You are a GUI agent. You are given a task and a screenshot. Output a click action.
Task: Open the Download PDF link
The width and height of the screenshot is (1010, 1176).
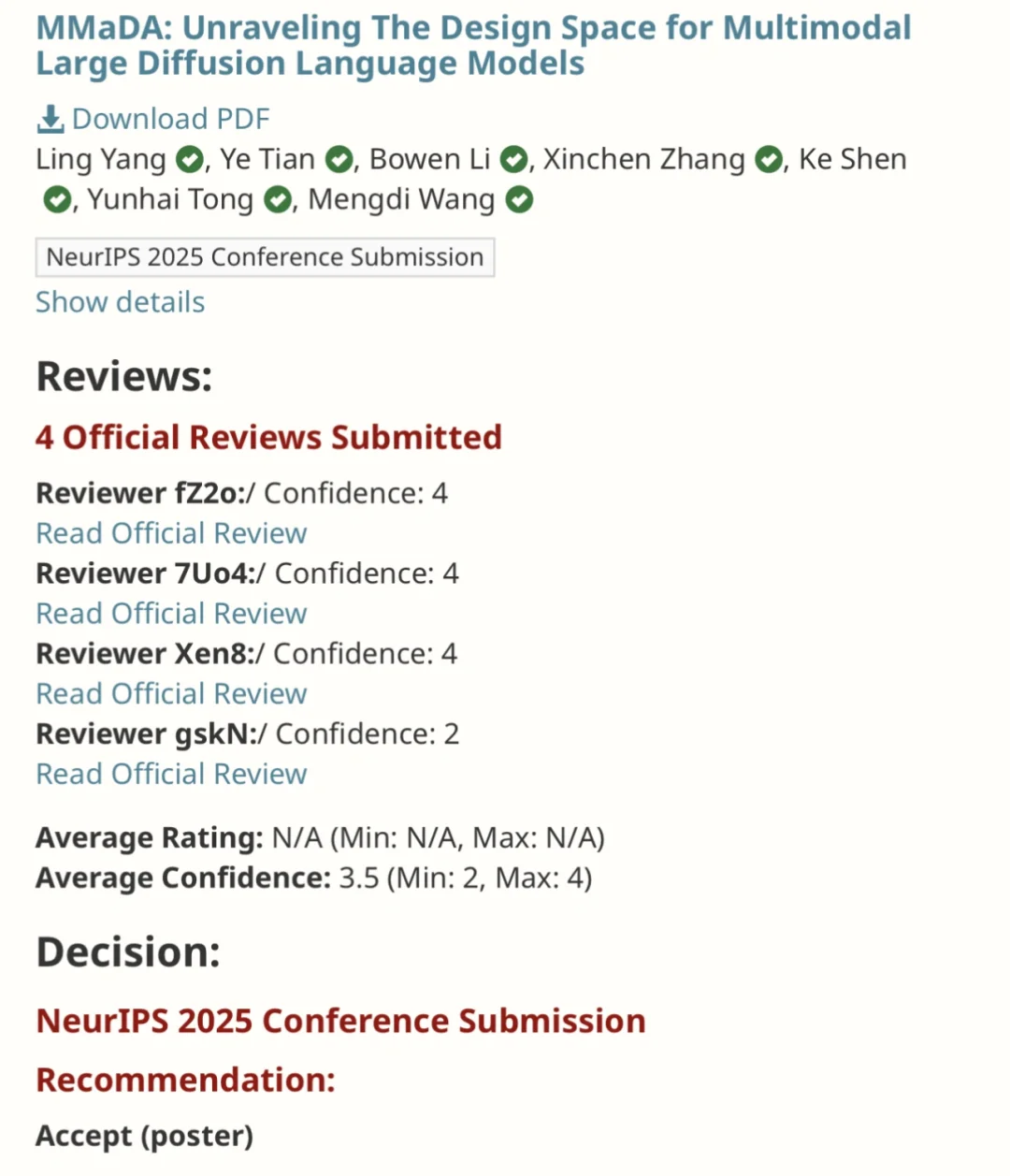pyautogui.click(x=170, y=119)
